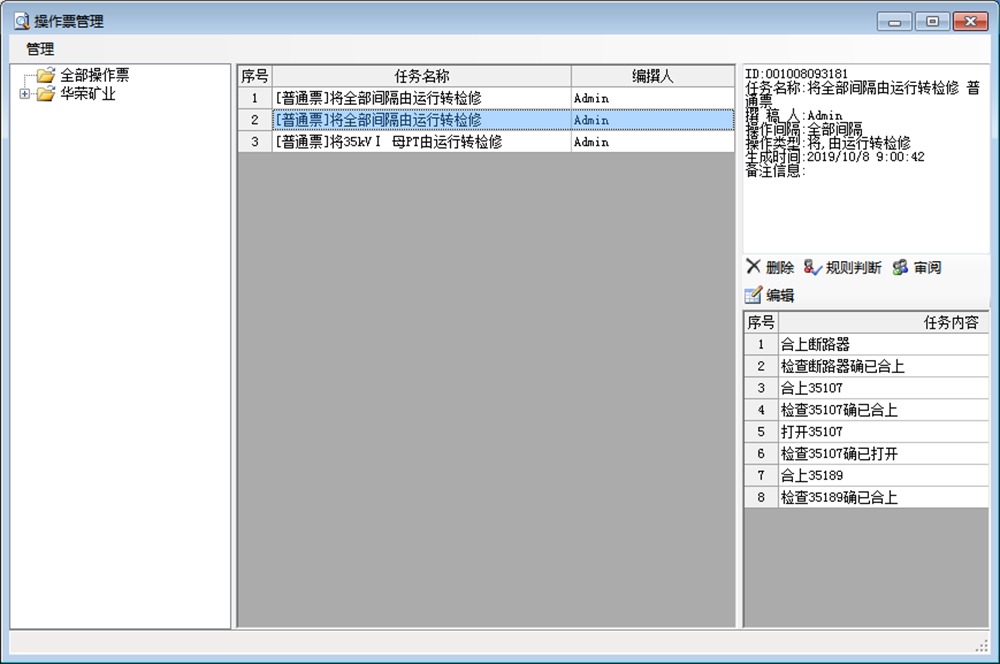Select the 打开35107 step row

point(812,432)
